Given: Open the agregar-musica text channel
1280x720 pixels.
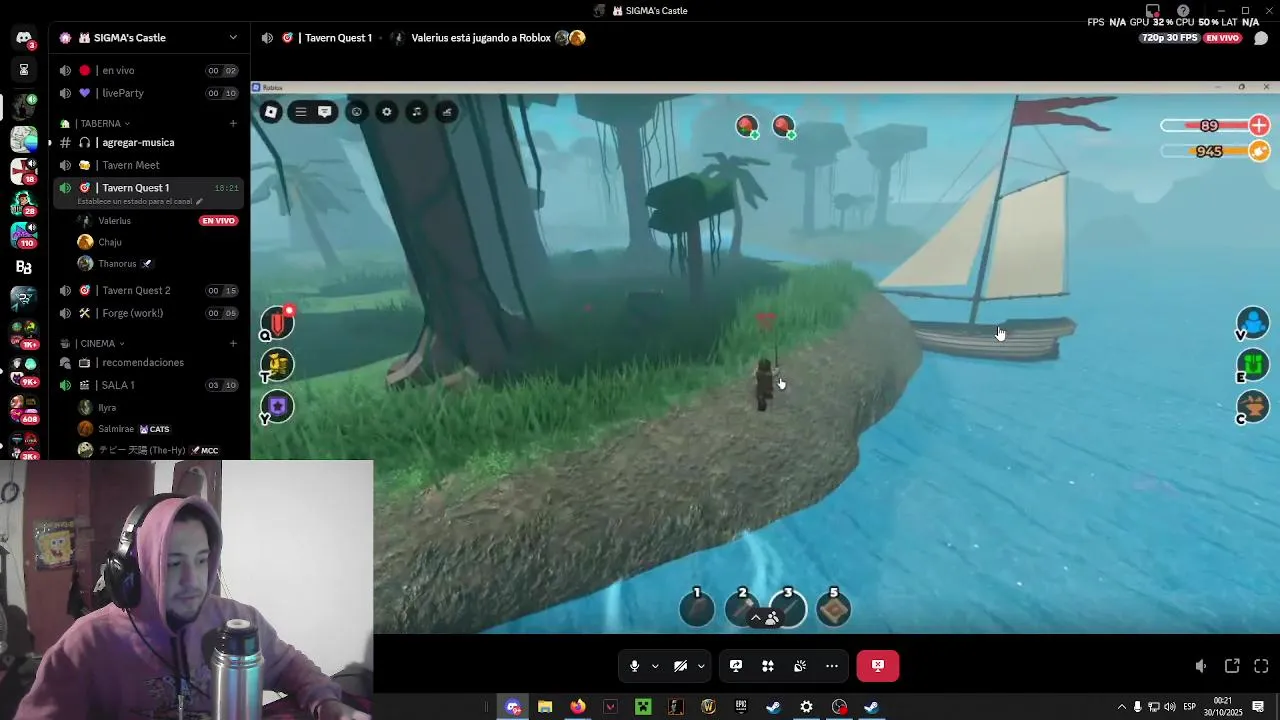Looking at the screenshot, I should tap(149, 143).
